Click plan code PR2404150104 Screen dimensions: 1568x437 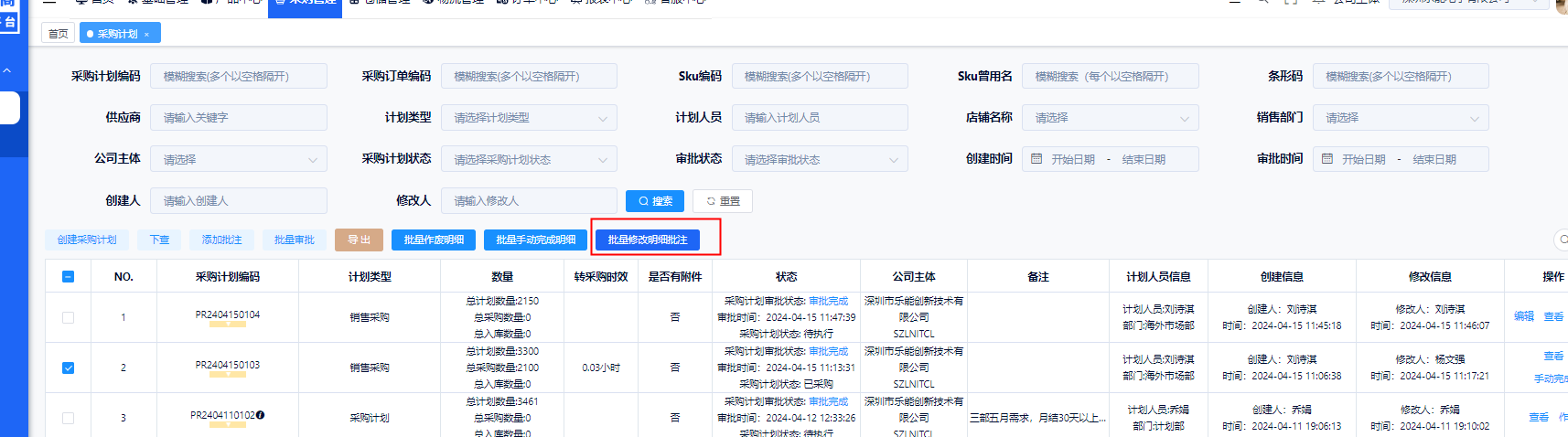tap(227, 314)
